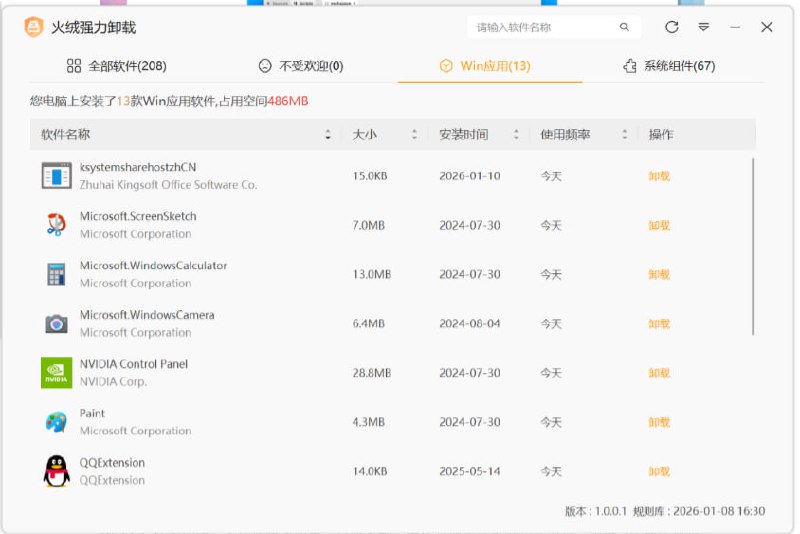Screen dimensions: 800x534
Task: Click the sad face icon of 不受欢迎 tab
Action: [x=265, y=66]
